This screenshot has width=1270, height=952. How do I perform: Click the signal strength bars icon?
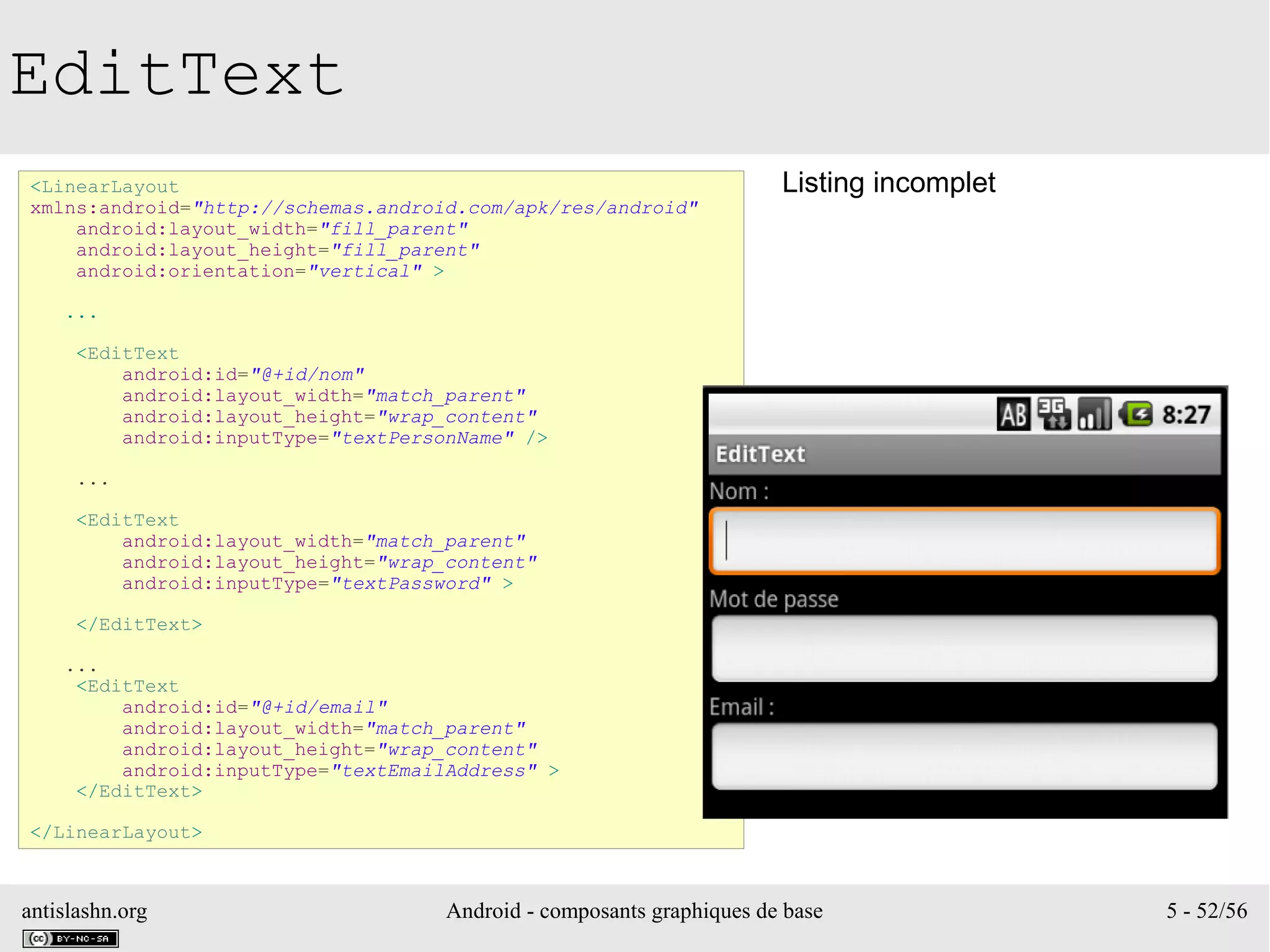click(x=1095, y=414)
